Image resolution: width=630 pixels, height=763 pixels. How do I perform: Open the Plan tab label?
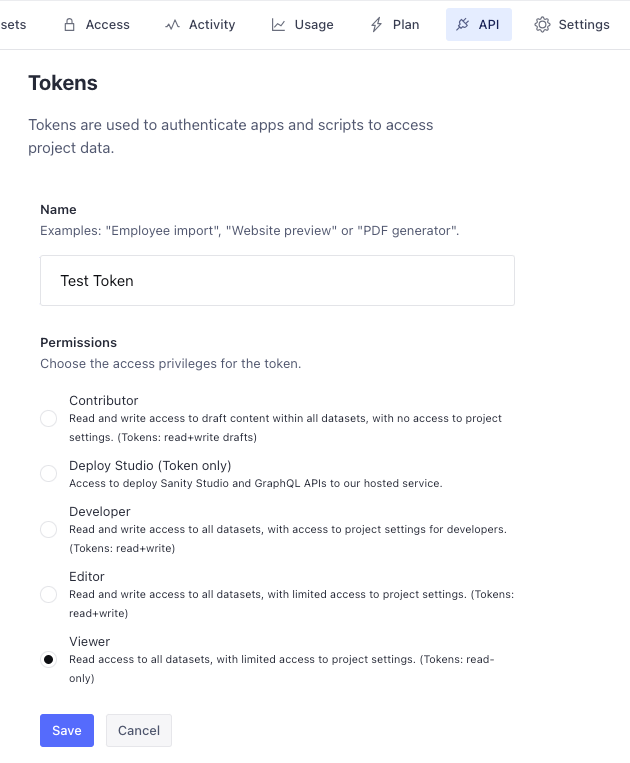(x=406, y=25)
